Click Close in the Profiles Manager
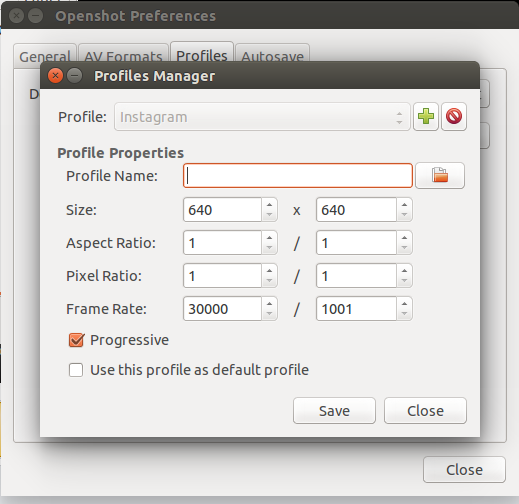 click(425, 410)
